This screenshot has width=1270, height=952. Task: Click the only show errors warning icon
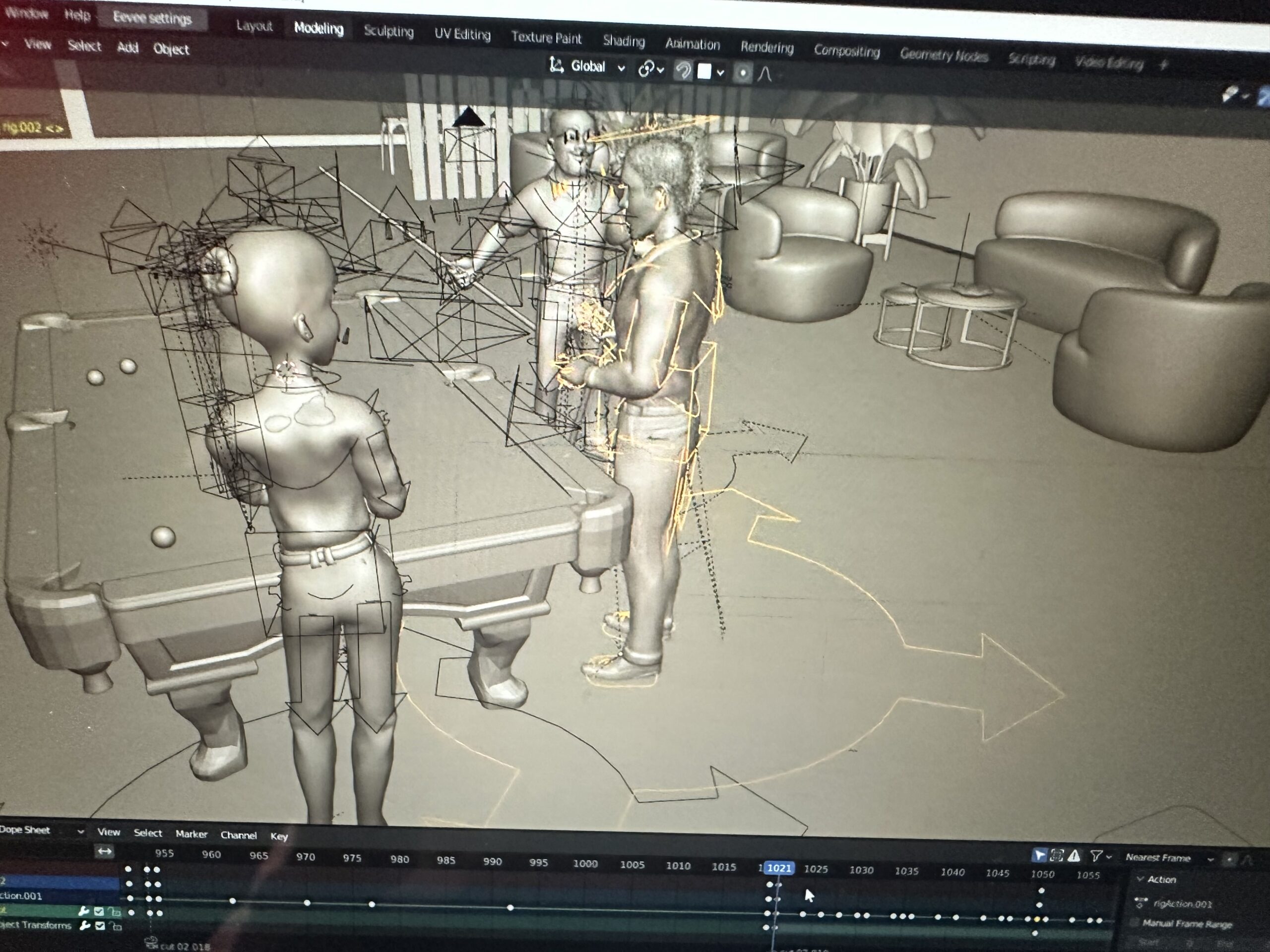tap(1074, 856)
